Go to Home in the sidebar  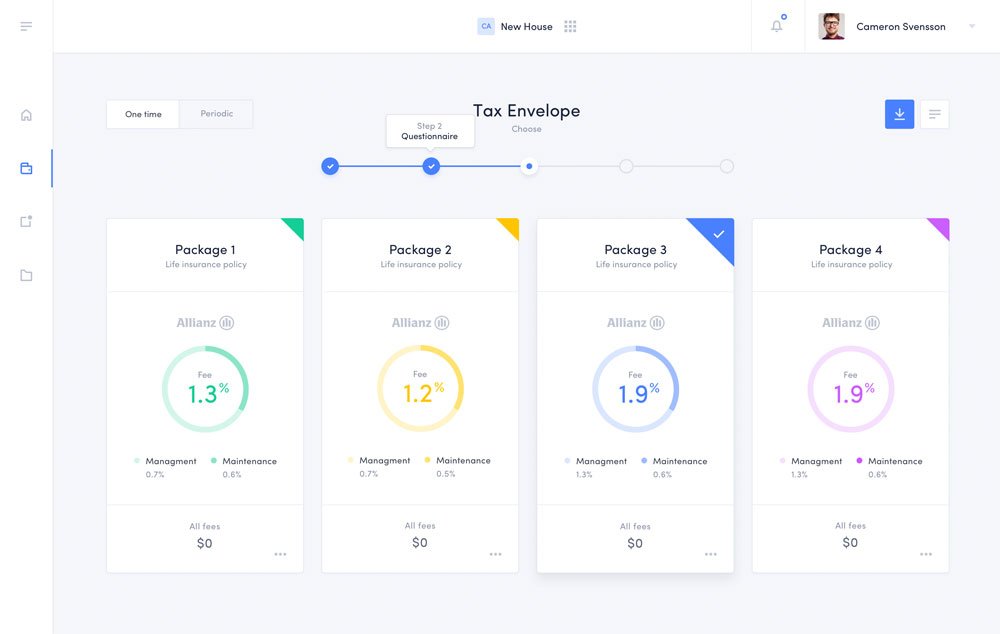pyautogui.click(x=26, y=115)
